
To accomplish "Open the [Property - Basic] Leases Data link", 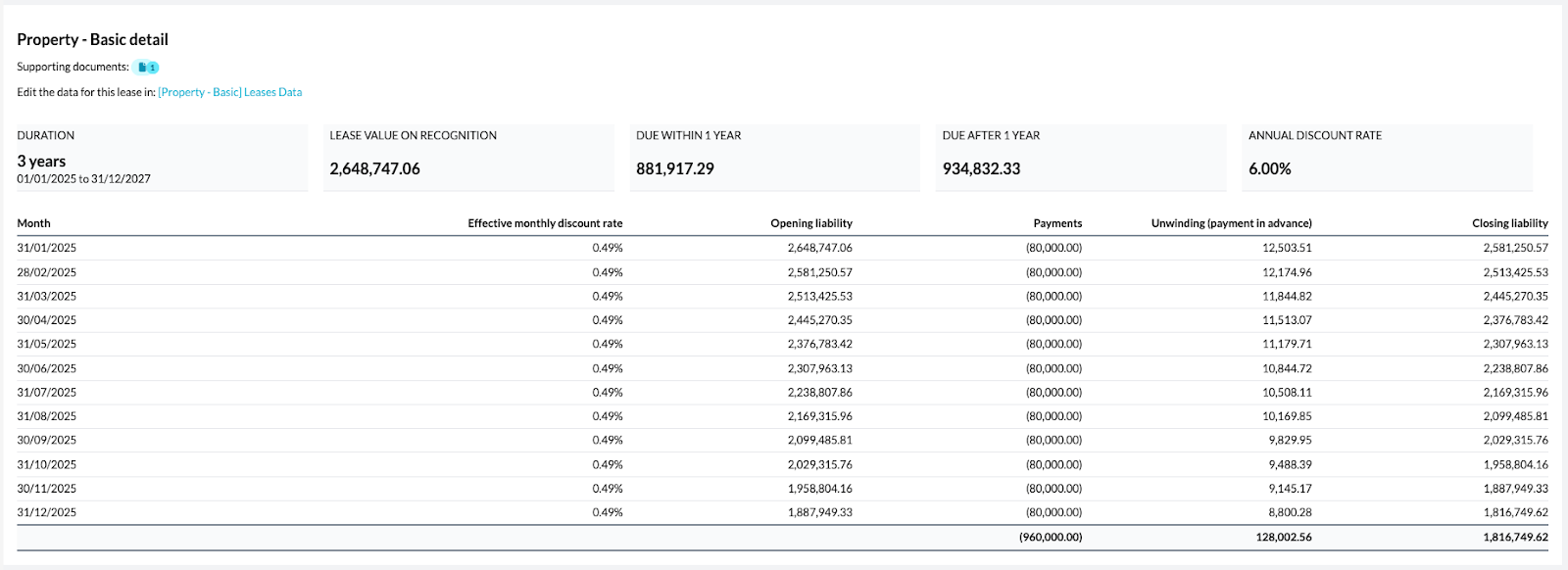I will pos(230,92).
